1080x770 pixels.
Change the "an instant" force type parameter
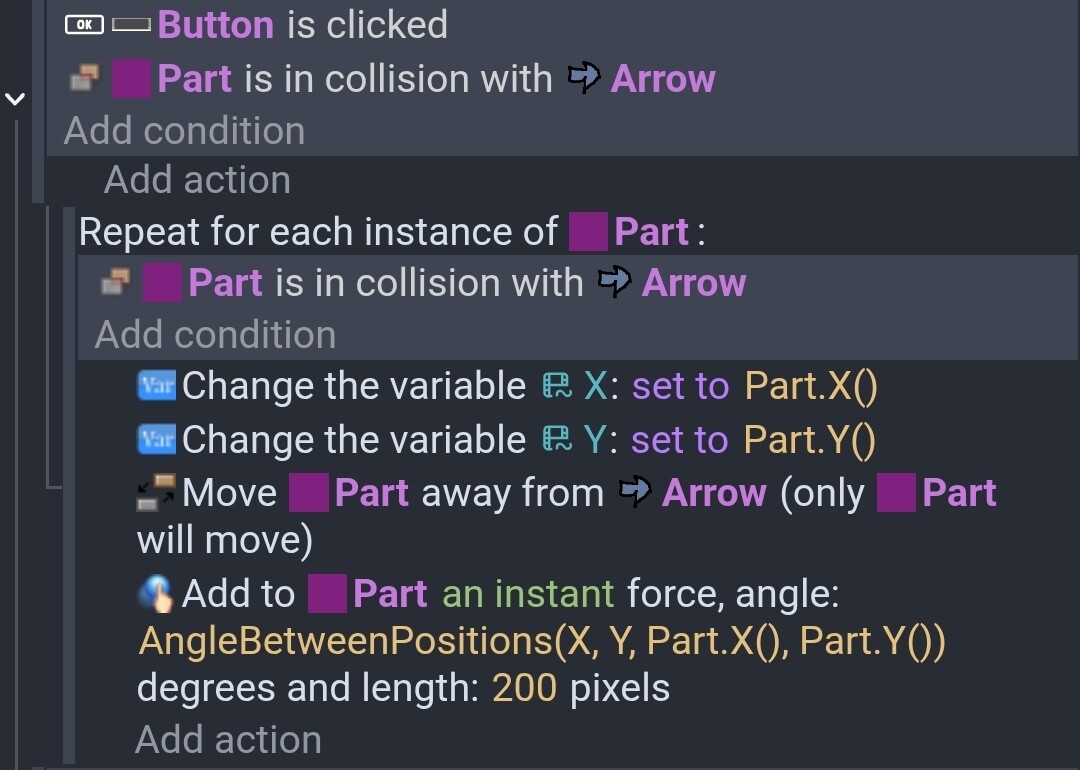(x=527, y=595)
